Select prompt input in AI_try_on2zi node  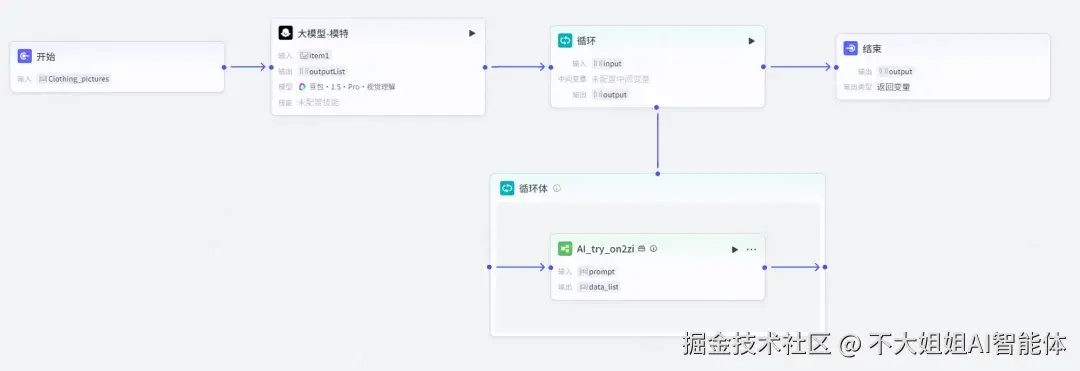click(x=597, y=271)
